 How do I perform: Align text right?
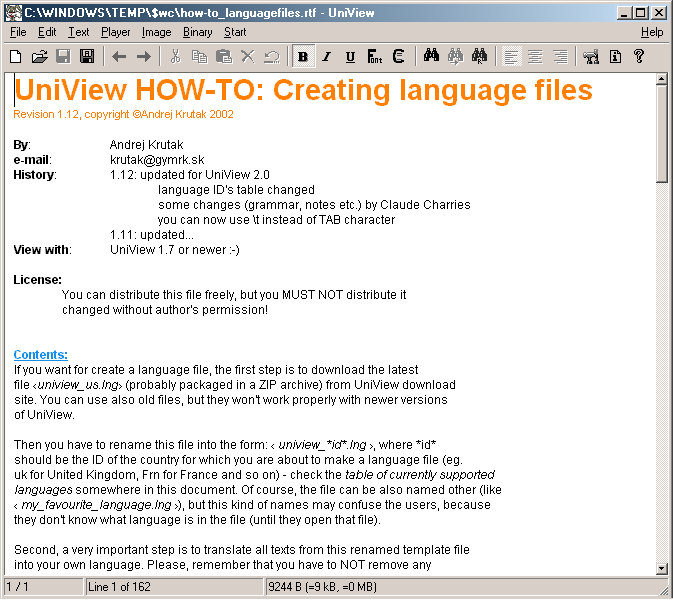[560, 56]
